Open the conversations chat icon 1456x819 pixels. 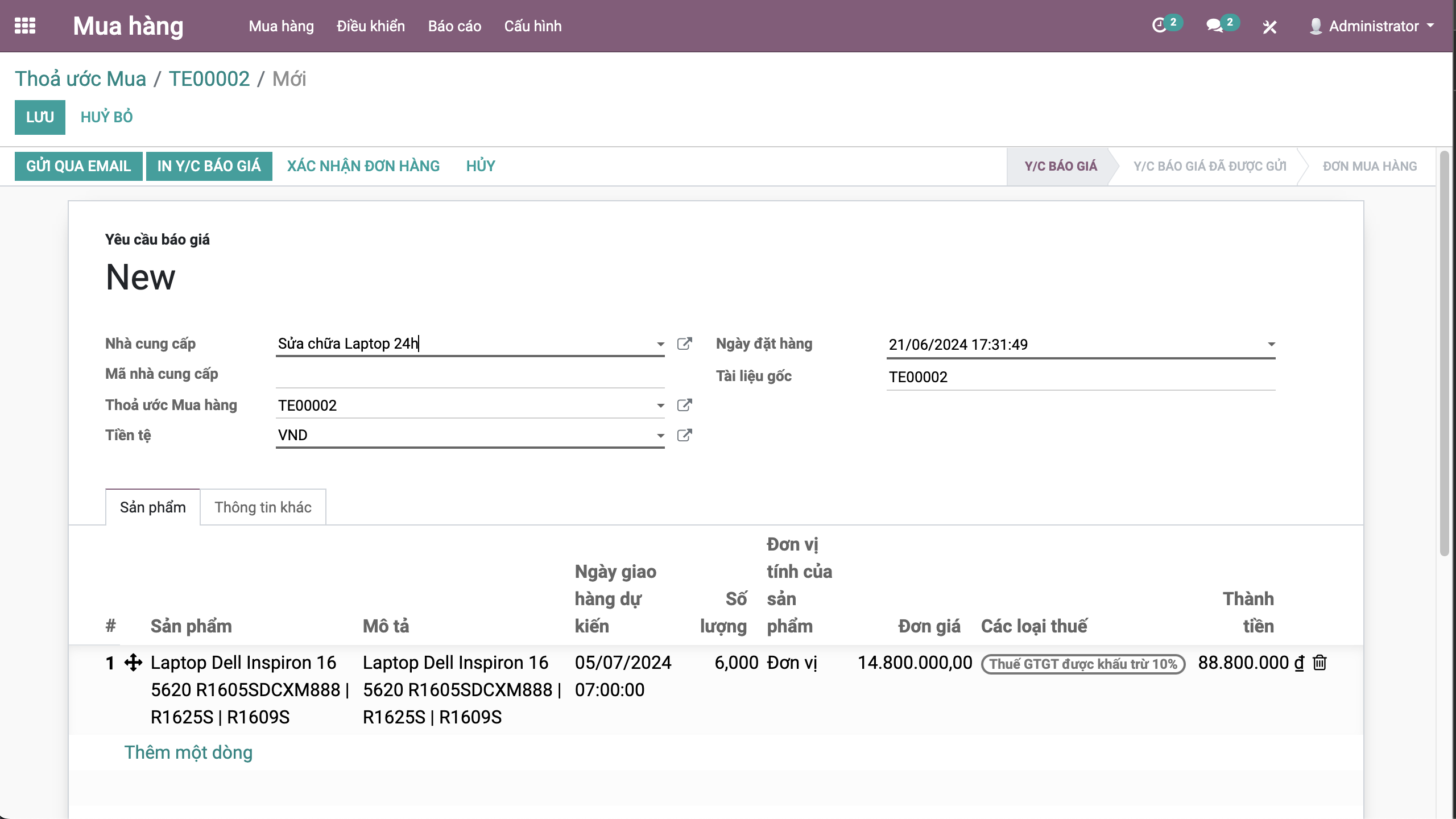point(1214,26)
